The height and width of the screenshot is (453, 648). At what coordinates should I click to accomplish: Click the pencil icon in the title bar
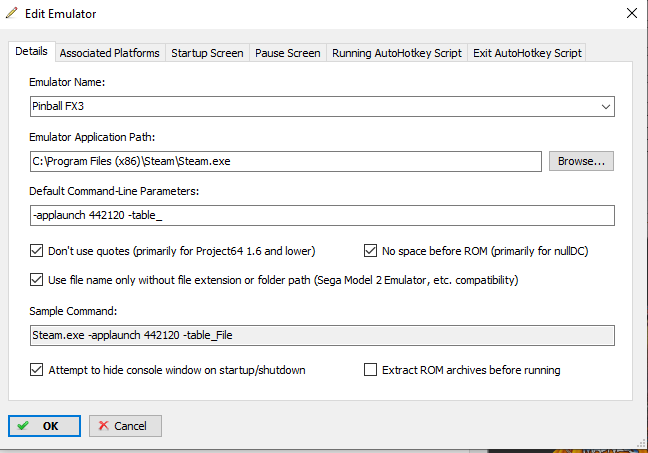point(12,13)
